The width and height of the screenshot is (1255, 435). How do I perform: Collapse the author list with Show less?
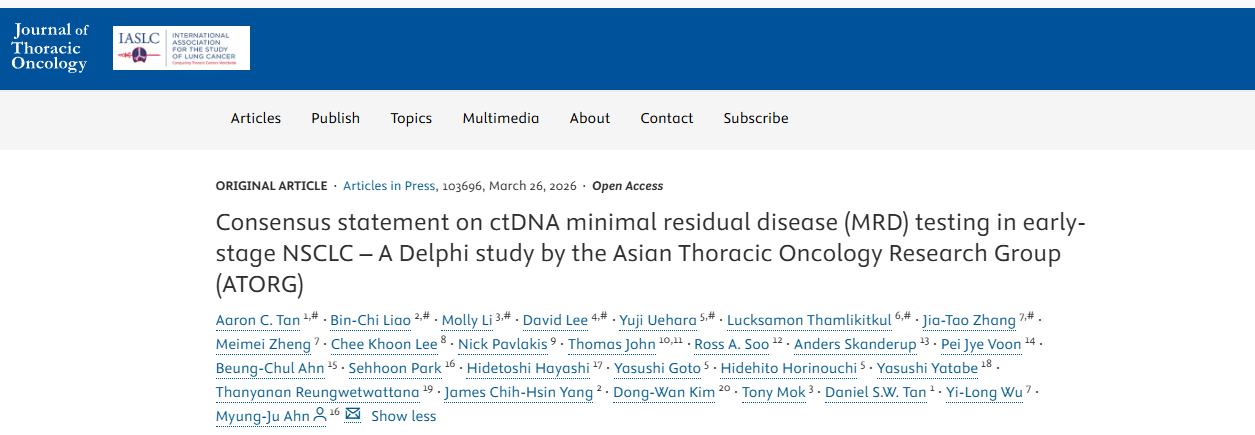click(403, 416)
